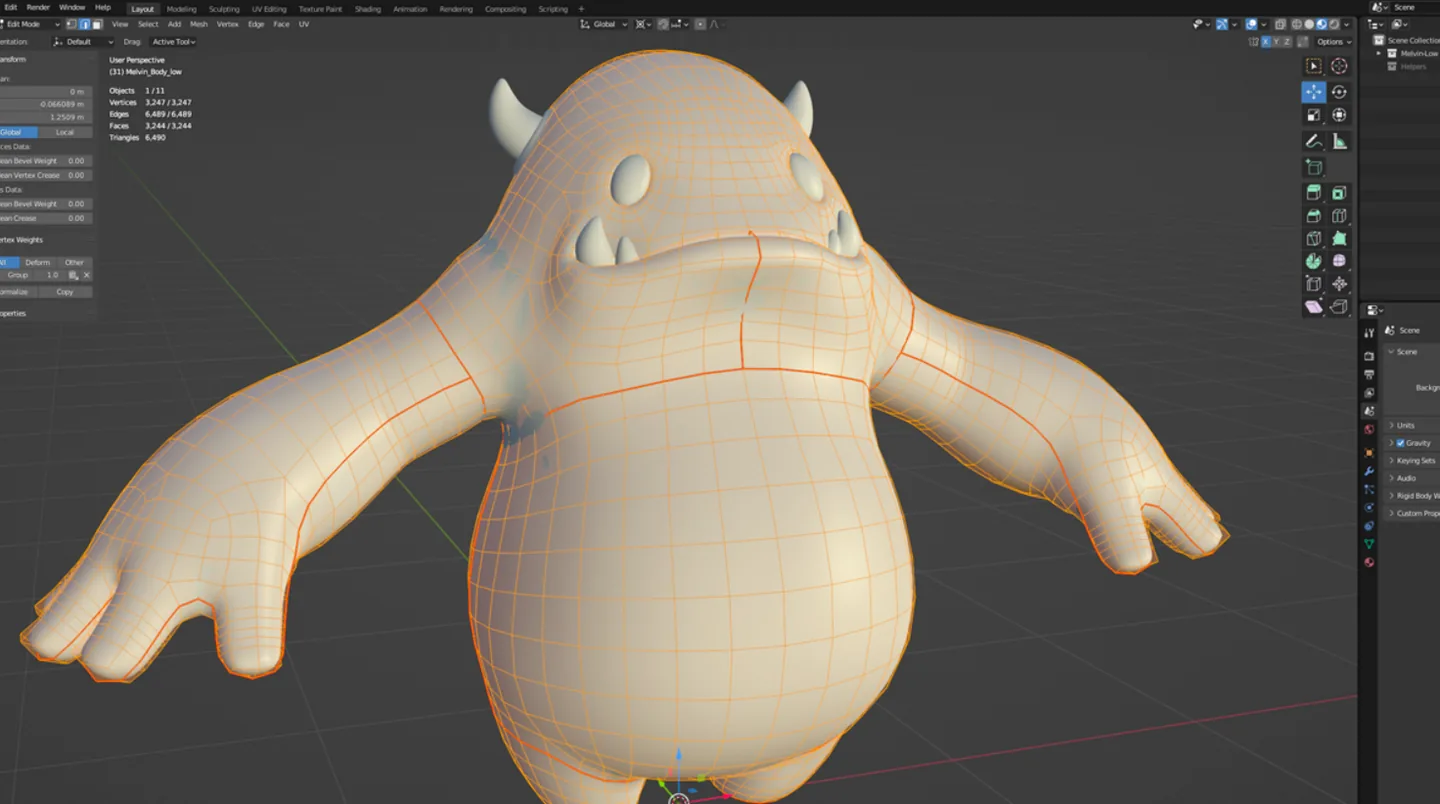Image resolution: width=1440 pixels, height=804 pixels.
Task: Click the Copy vertex weights button
Action: point(65,292)
